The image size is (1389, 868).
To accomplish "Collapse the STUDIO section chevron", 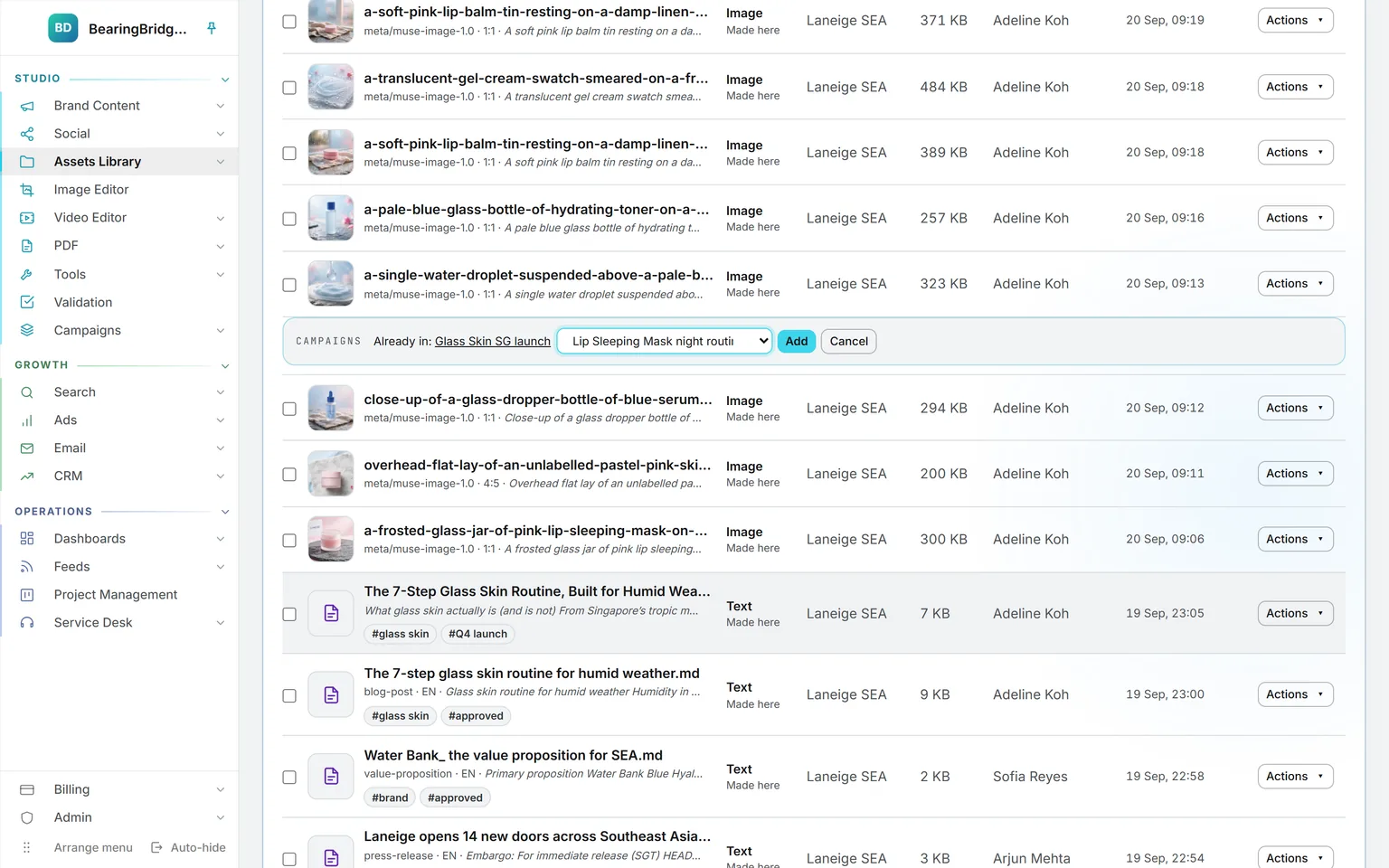I will 225,80.
